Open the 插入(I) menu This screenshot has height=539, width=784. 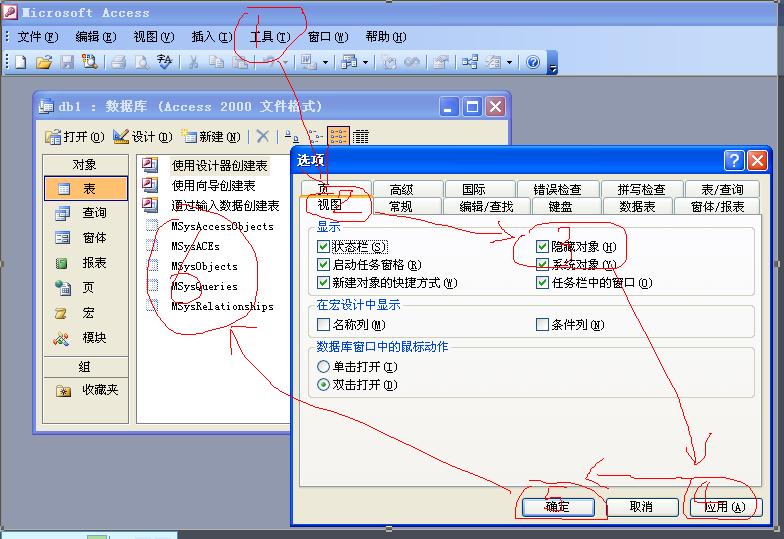212,37
